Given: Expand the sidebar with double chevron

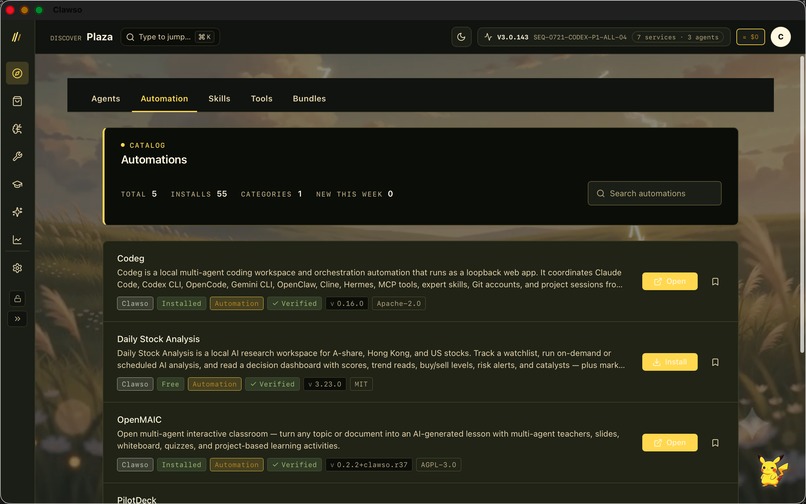Looking at the screenshot, I should (17, 319).
